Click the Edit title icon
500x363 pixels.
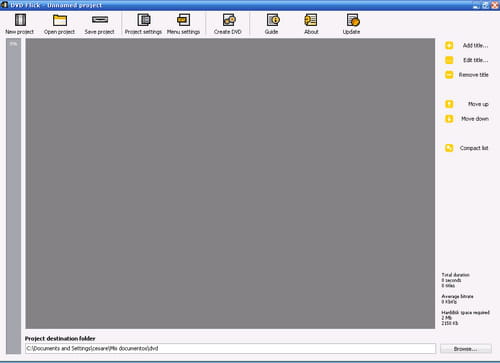coord(449,60)
